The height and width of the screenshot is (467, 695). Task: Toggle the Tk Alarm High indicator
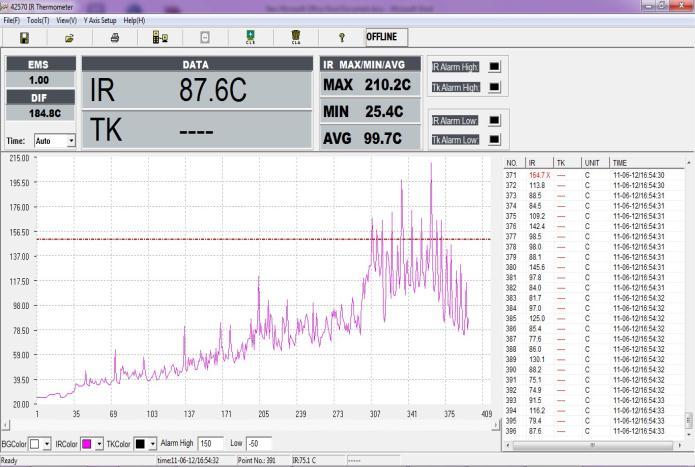pos(494,87)
